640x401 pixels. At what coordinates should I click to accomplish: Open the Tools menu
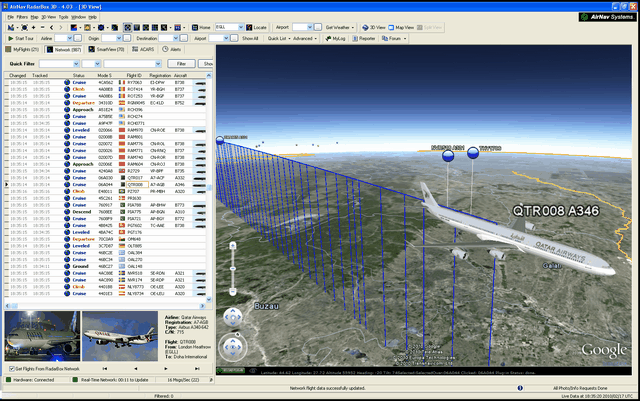pyautogui.click(x=63, y=17)
